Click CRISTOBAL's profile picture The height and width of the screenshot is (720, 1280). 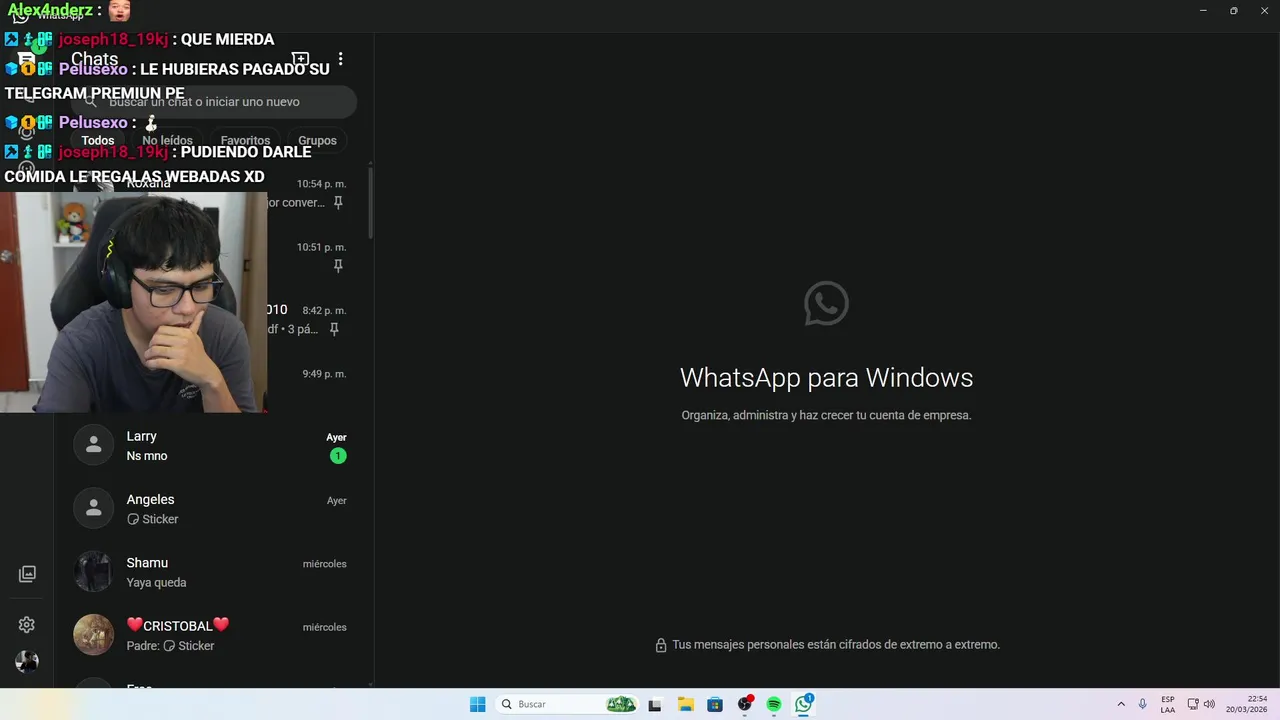(93, 635)
